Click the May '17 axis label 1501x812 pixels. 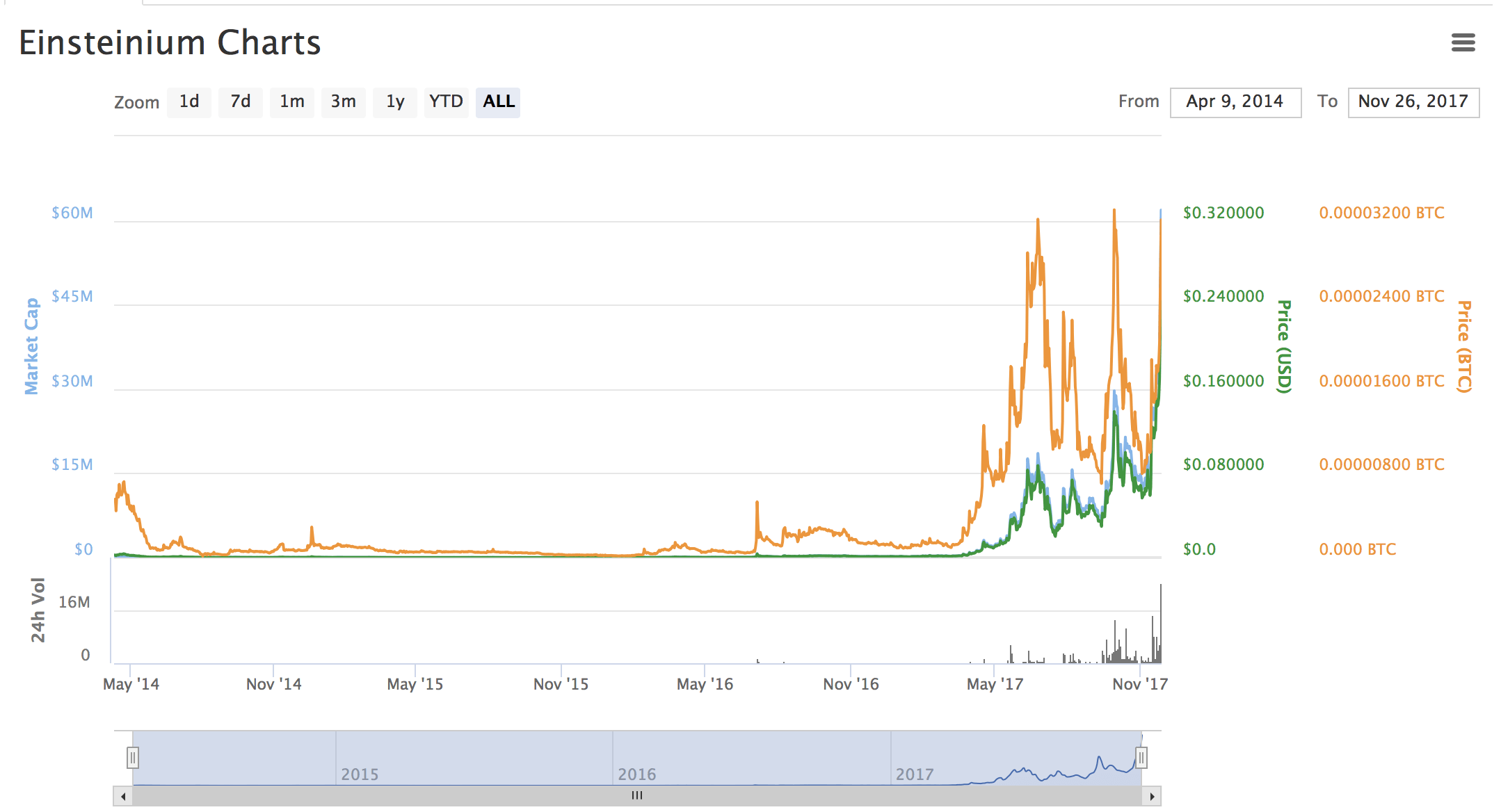(x=995, y=684)
